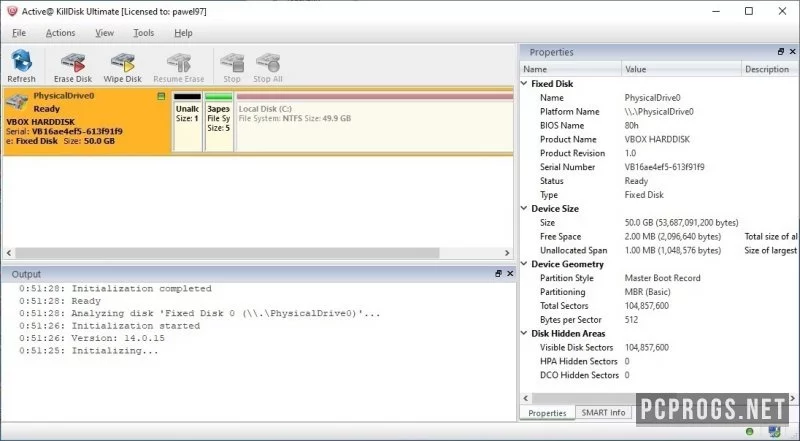Close the Properties panel
800x441 pixels.
(792, 52)
